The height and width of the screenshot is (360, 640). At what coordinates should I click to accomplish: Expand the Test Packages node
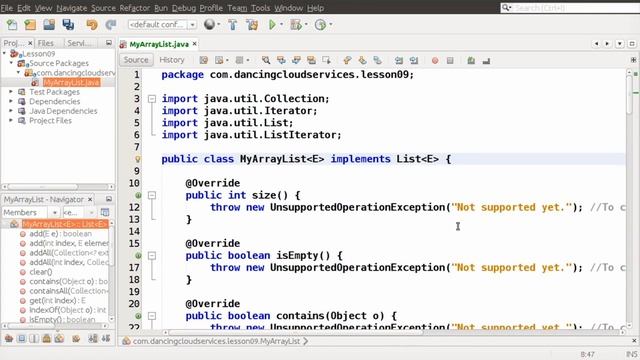coord(11,92)
